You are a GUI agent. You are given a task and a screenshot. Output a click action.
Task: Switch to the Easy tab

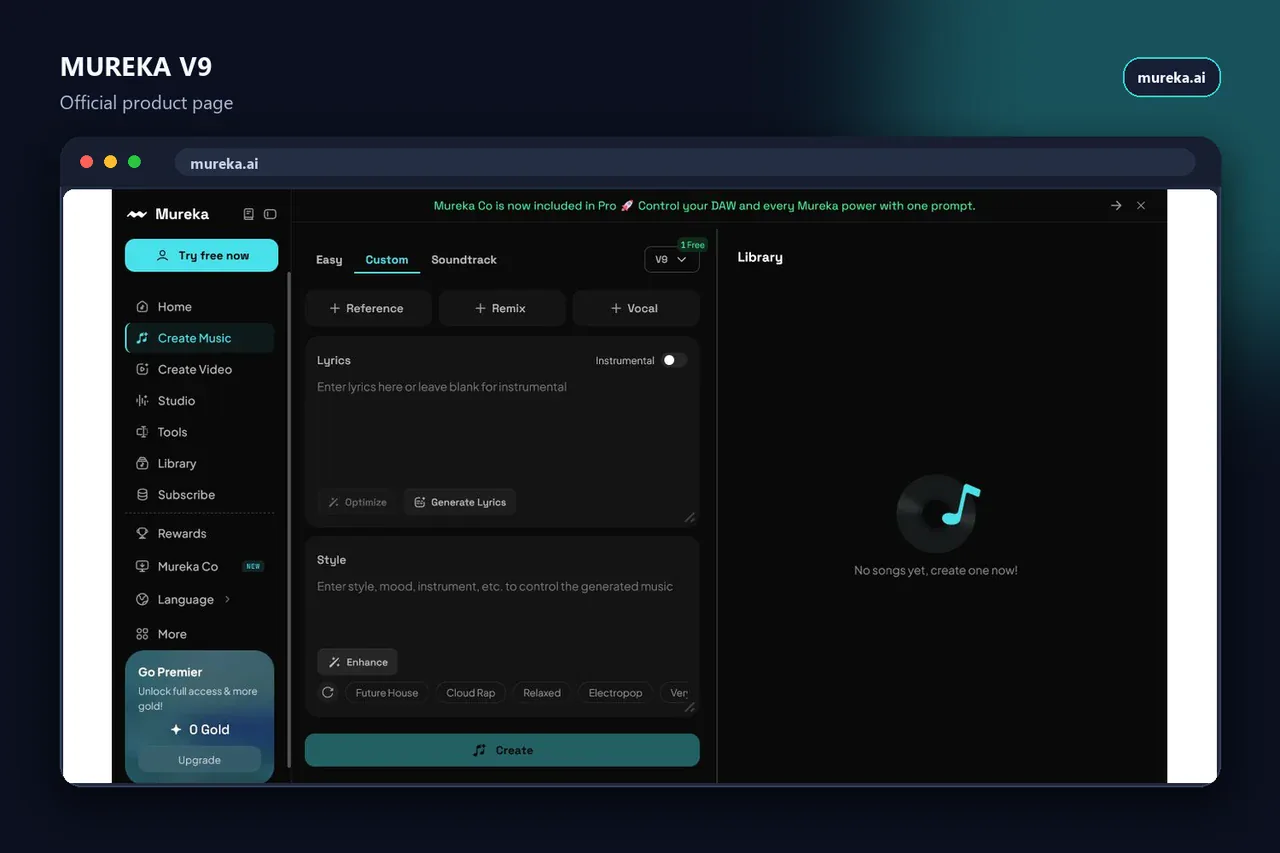329,260
